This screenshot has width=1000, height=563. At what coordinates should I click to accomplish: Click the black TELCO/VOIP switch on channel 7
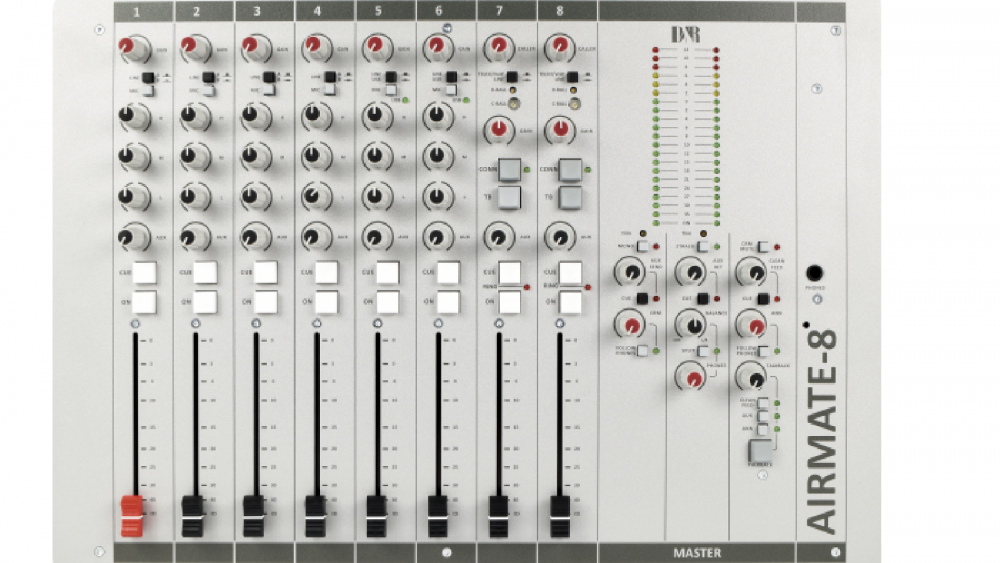tap(511, 77)
